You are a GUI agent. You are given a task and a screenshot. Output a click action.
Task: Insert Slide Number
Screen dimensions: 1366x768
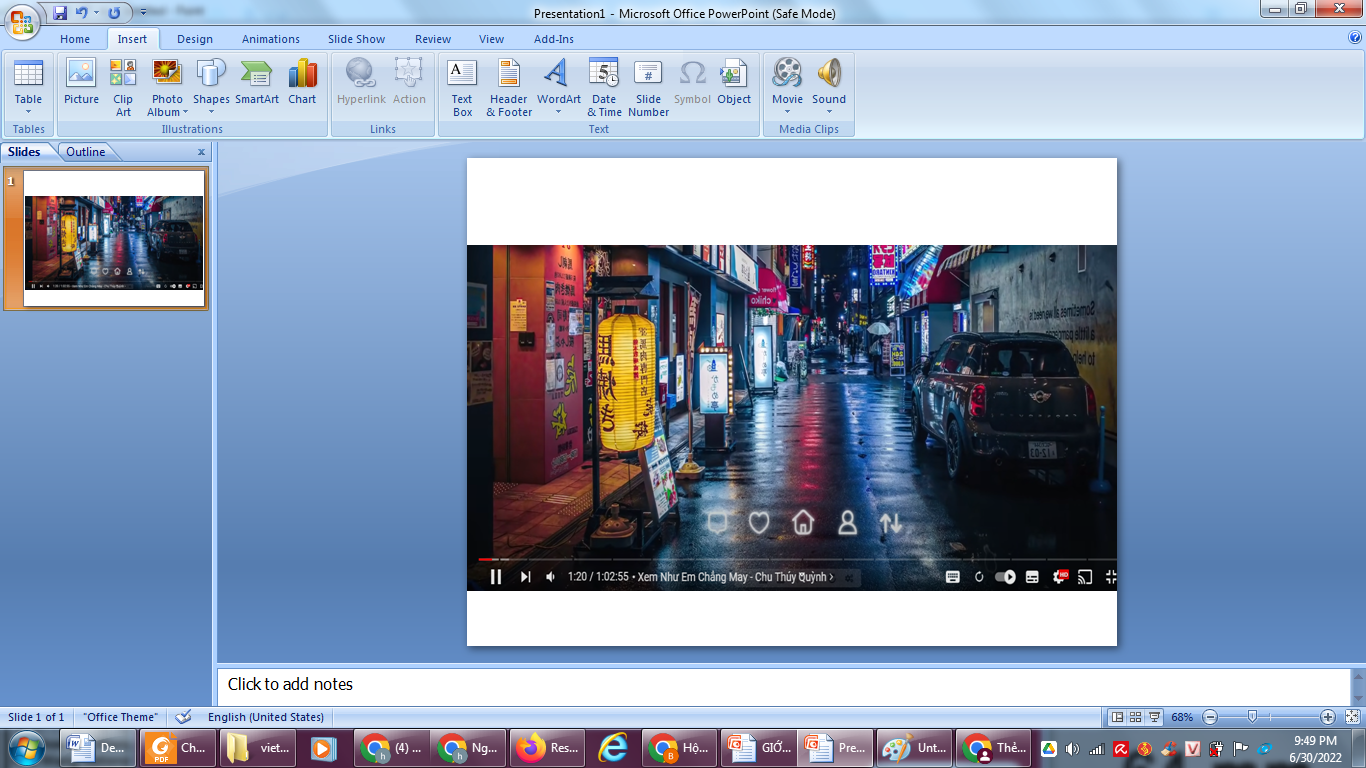click(648, 87)
